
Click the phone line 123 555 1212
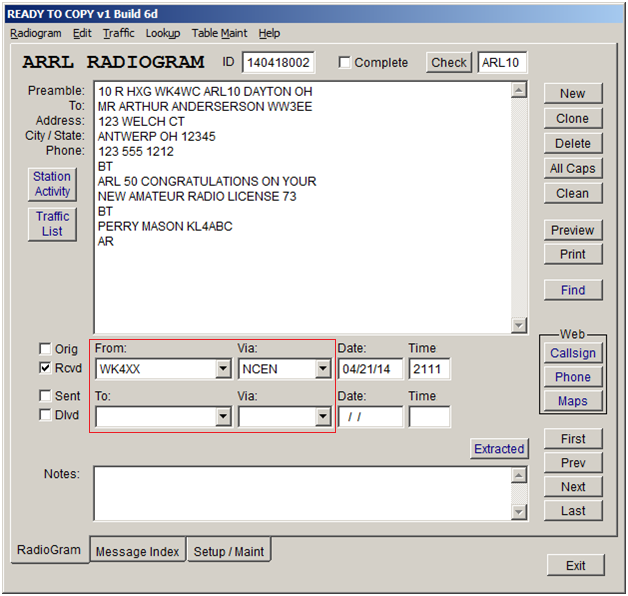coord(136,151)
